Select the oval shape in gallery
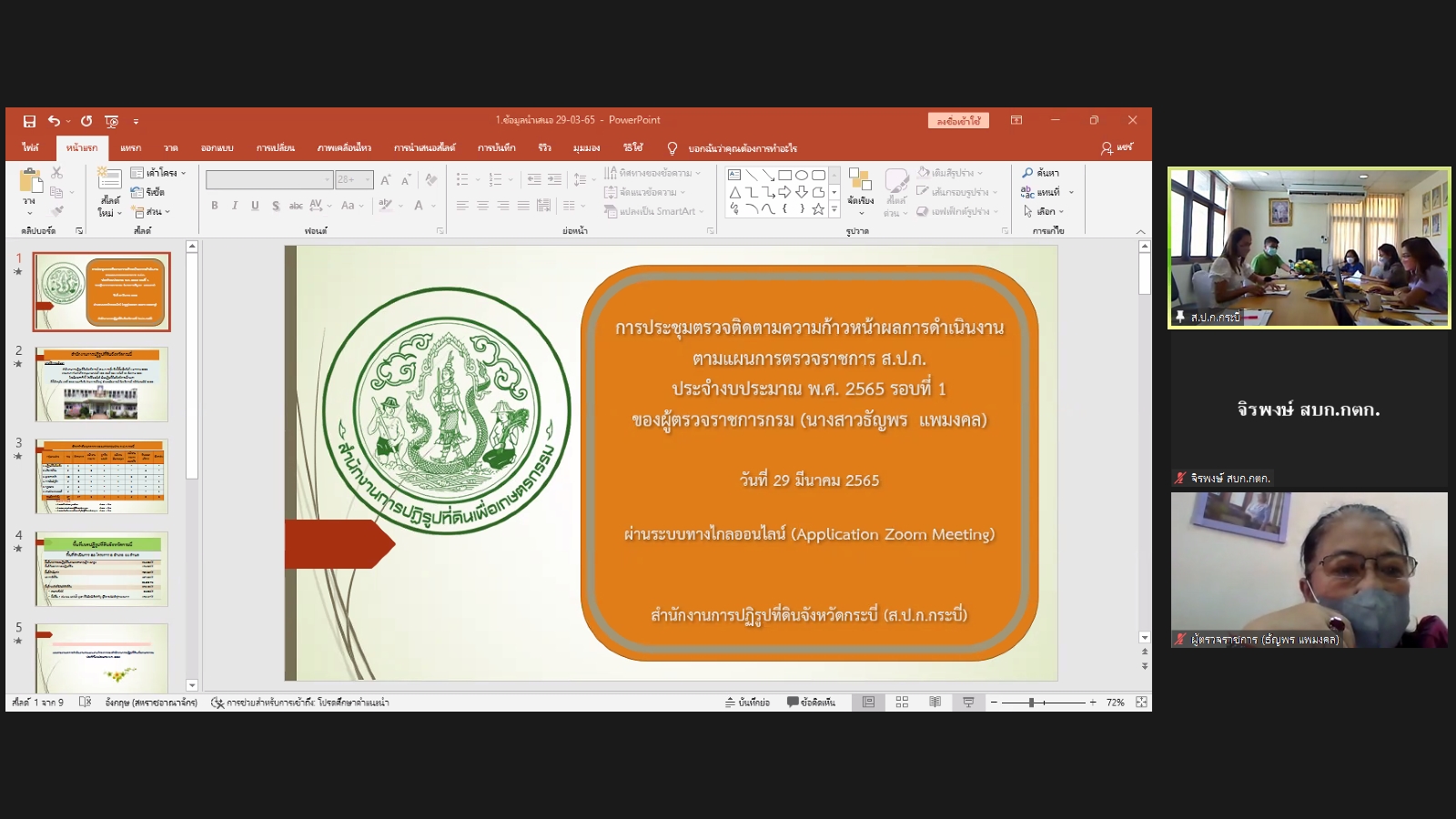Viewport: 1456px width, 819px height. click(x=802, y=175)
